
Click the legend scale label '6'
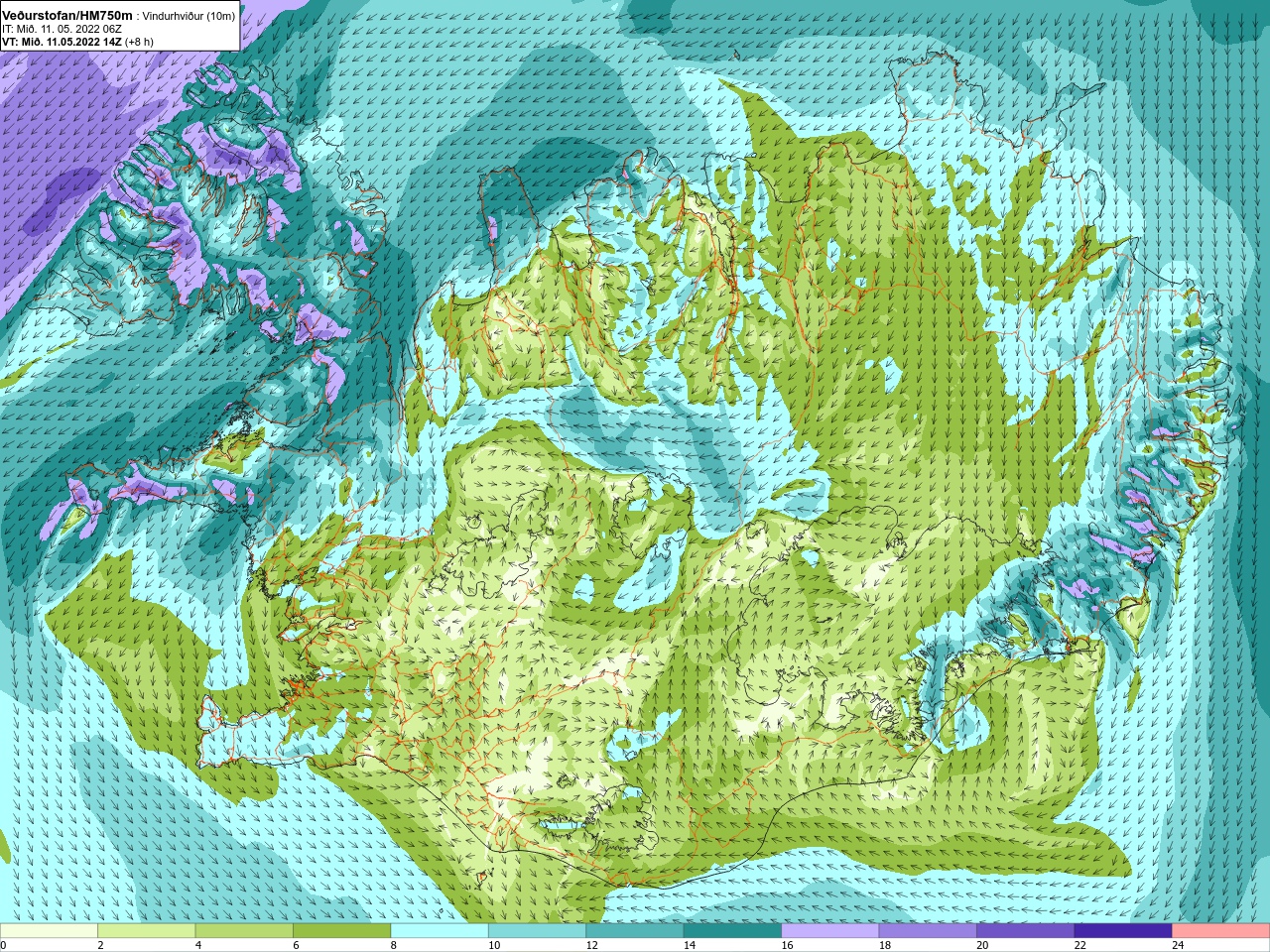coord(296,945)
